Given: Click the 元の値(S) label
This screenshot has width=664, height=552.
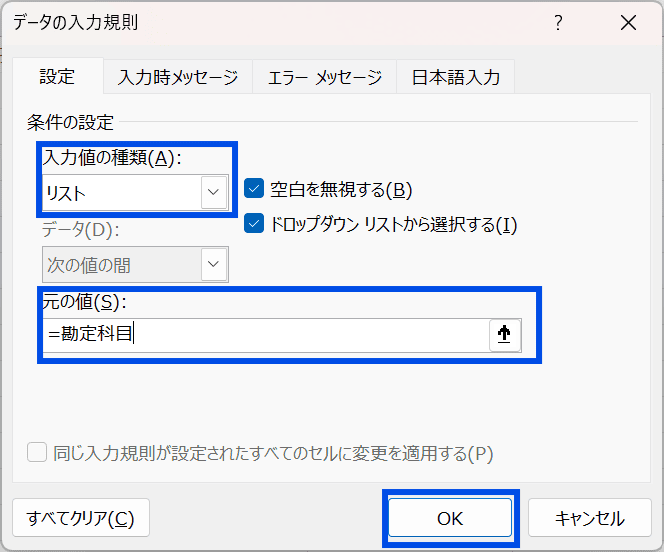Looking at the screenshot, I should pyautogui.click(x=84, y=302).
